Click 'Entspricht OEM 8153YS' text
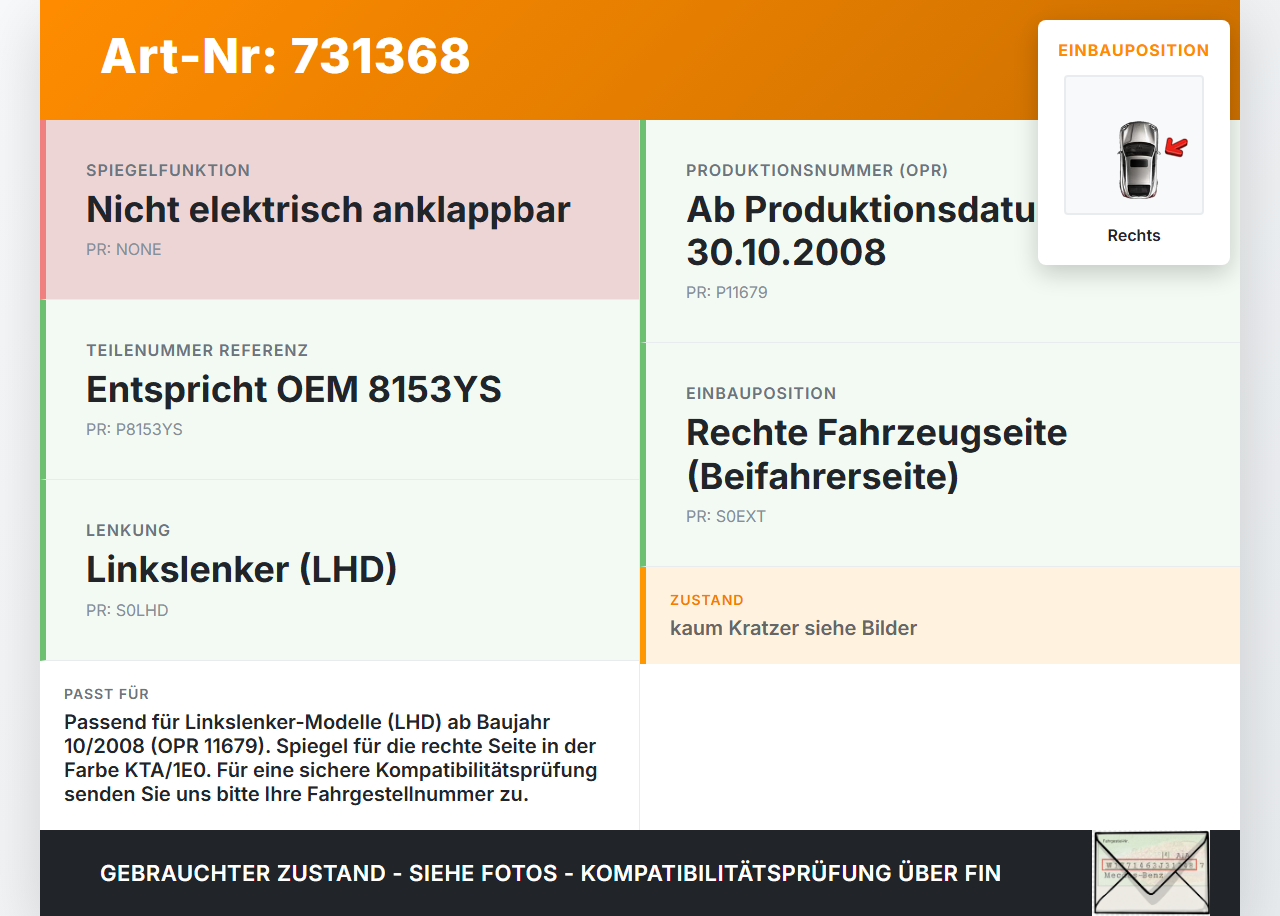 (294, 389)
